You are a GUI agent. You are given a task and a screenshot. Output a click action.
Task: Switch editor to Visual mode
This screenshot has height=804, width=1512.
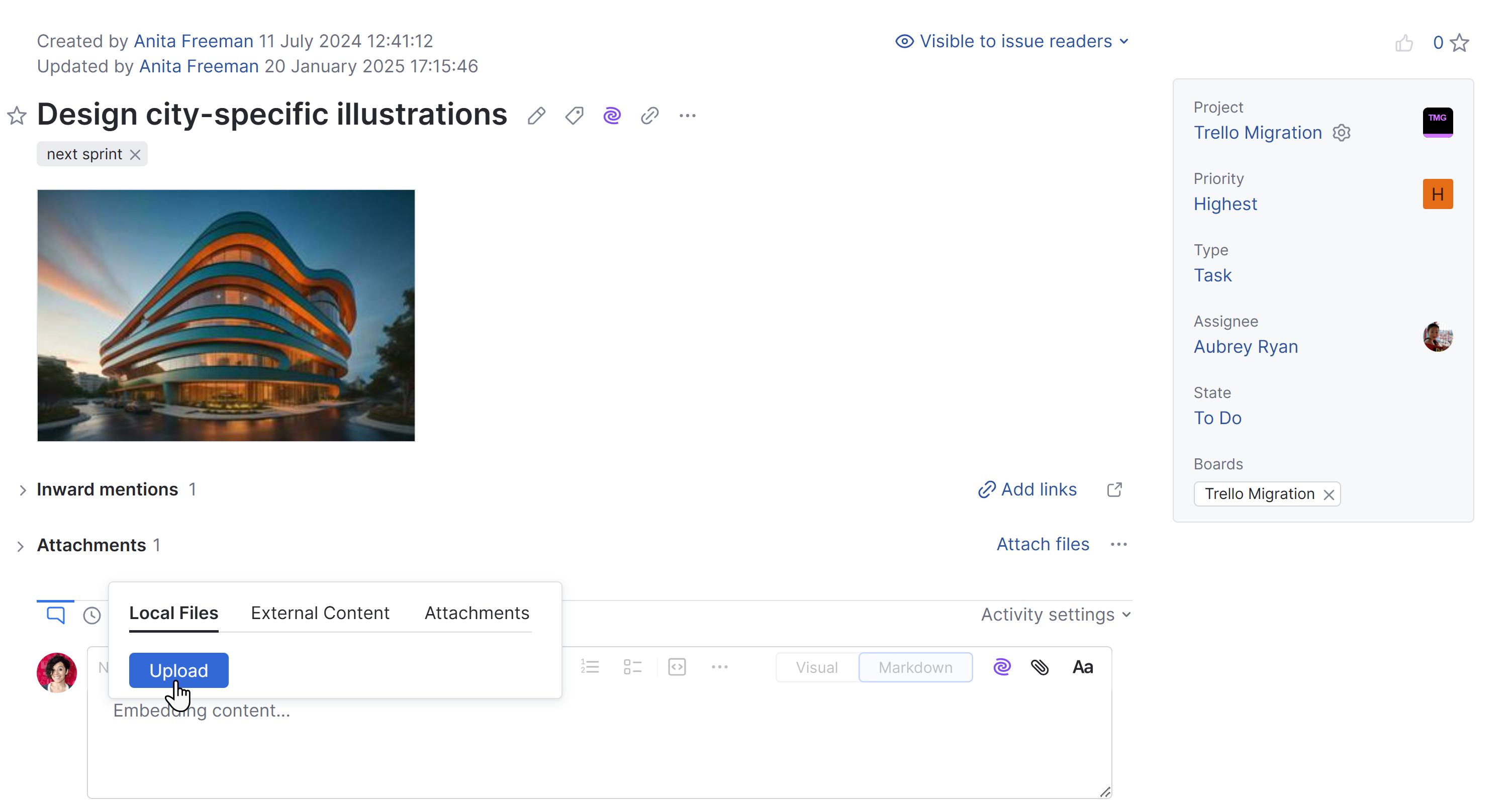[816, 667]
